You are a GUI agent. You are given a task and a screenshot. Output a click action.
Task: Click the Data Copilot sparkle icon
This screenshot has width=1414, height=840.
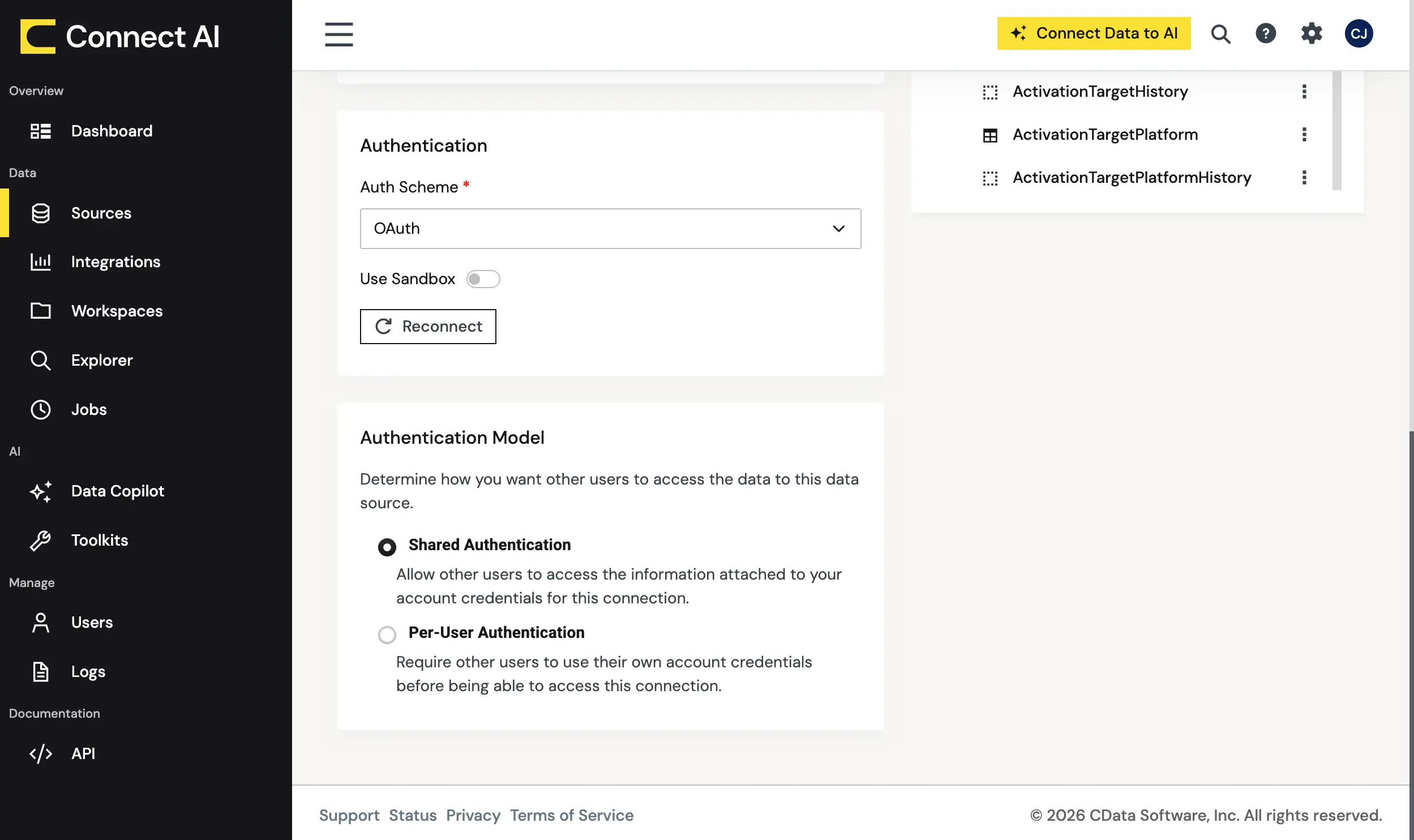point(41,491)
